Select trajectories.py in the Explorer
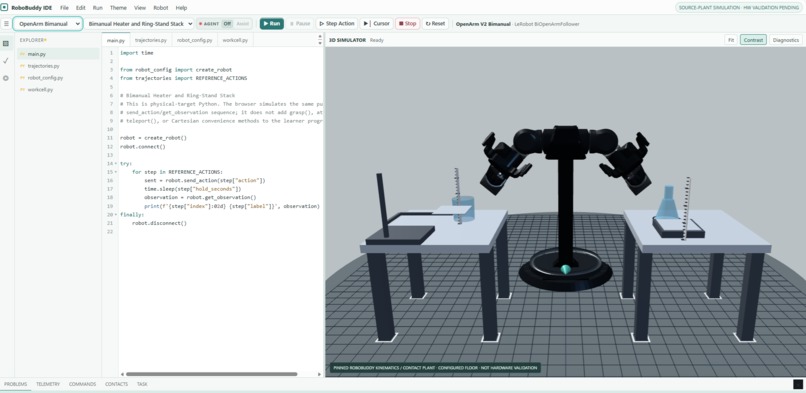Screen dimensions: 806x393 click(x=58, y=66)
